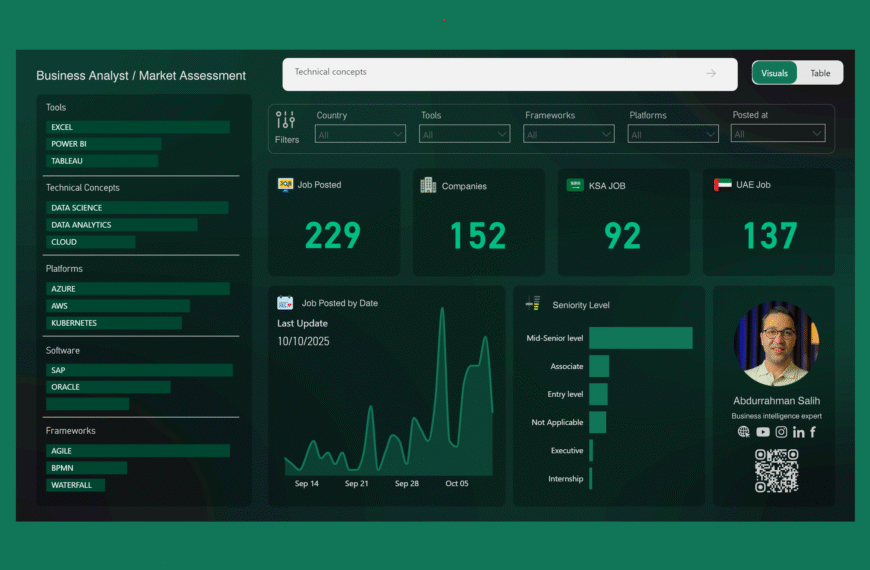Switch to Table view toggle
The height and width of the screenshot is (570, 870).
pyautogui.click(x=820, y=73)
